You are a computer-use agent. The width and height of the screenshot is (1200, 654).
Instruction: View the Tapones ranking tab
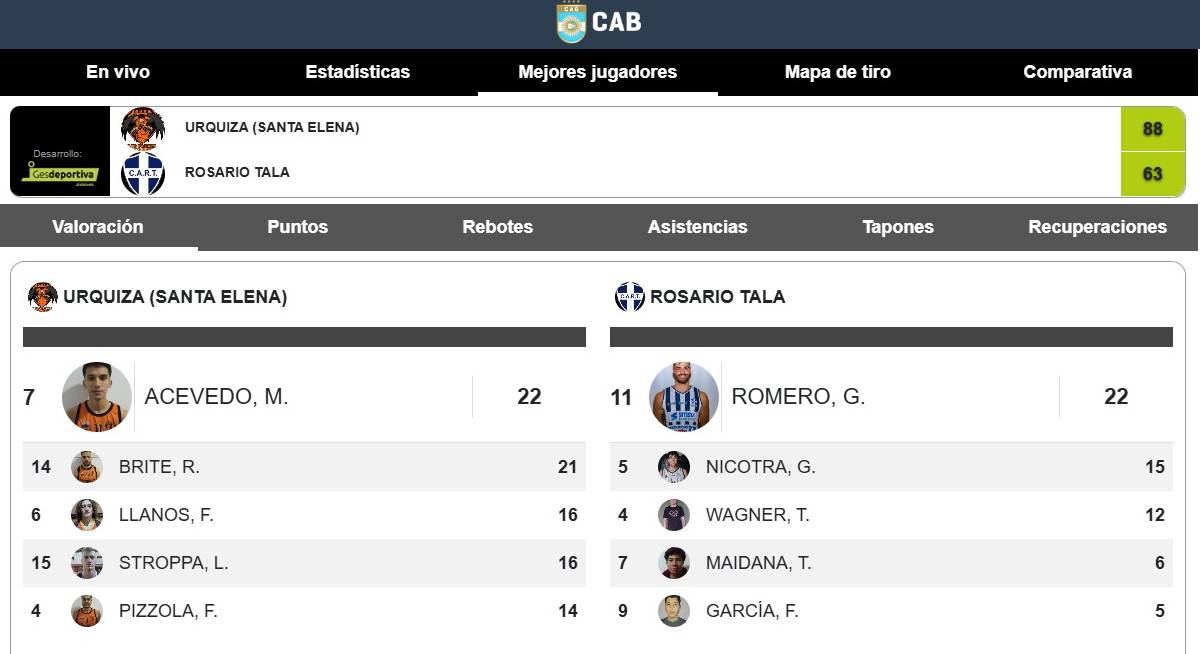(x=897, y=227)
